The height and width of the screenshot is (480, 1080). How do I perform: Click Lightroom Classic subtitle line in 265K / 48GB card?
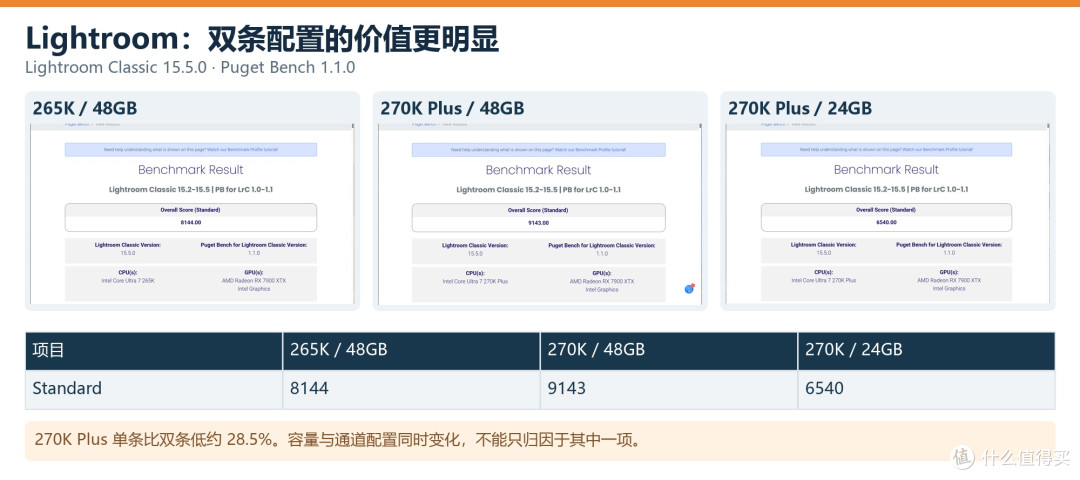click(x=191, y=189)
